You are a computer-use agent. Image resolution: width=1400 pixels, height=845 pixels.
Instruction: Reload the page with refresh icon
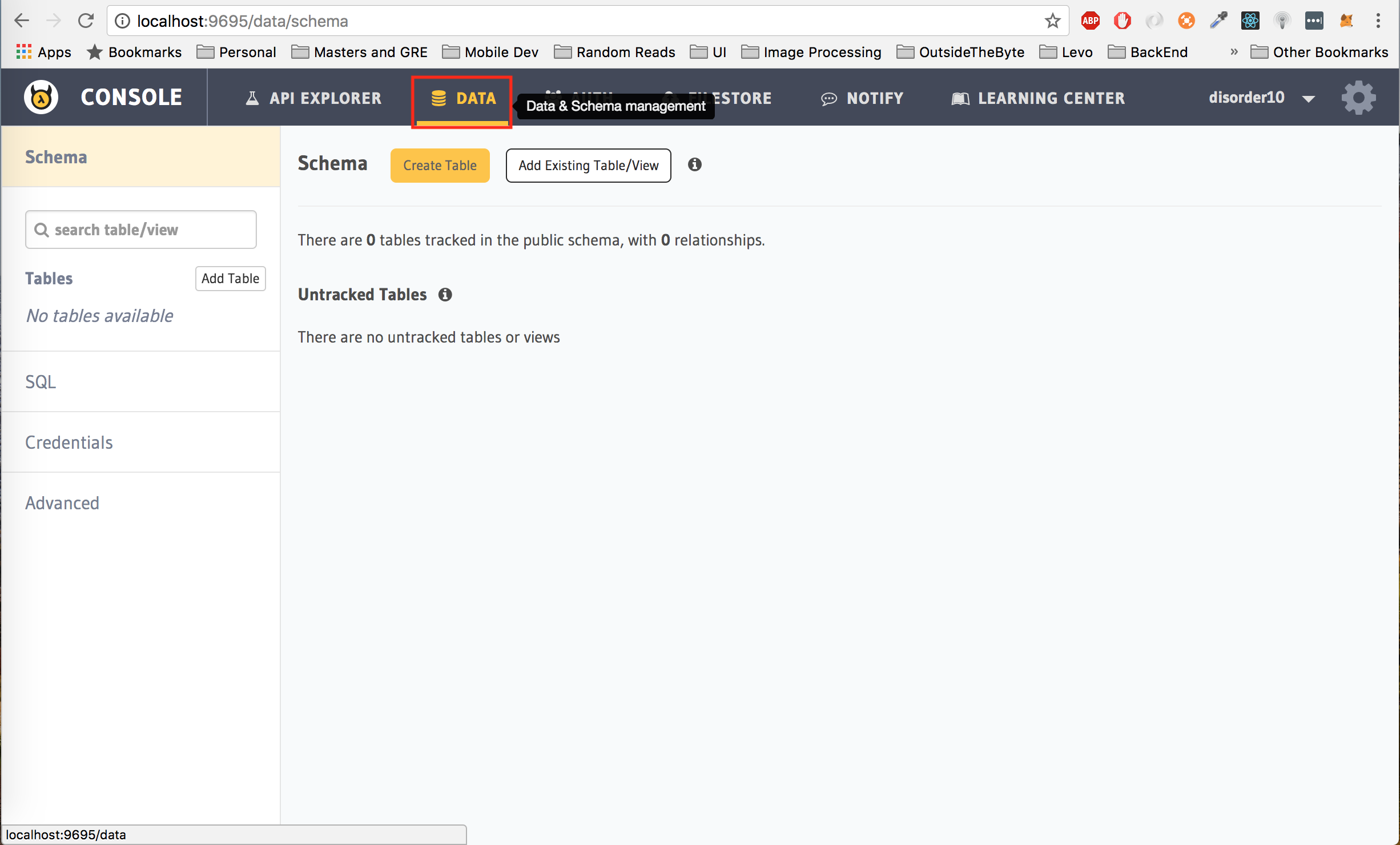click(86, 21)
